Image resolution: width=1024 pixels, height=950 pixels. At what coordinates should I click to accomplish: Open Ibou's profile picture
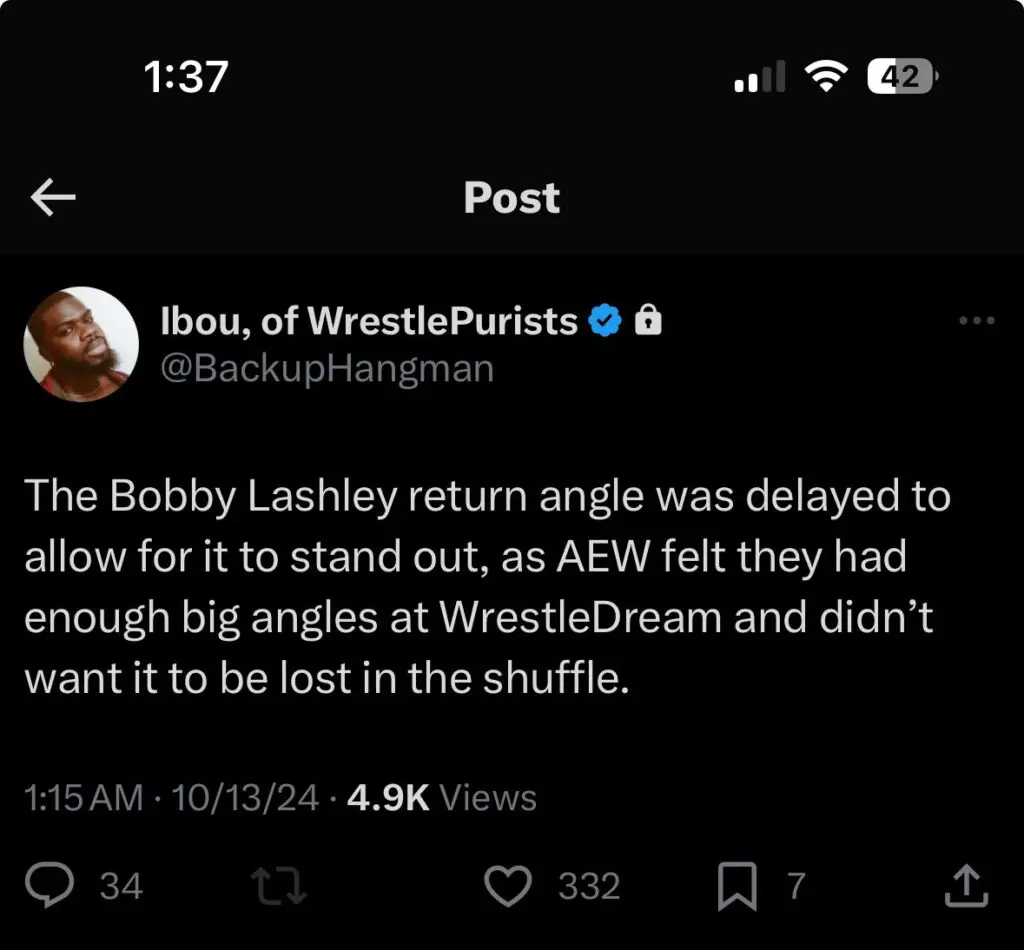tap(81, 344)
